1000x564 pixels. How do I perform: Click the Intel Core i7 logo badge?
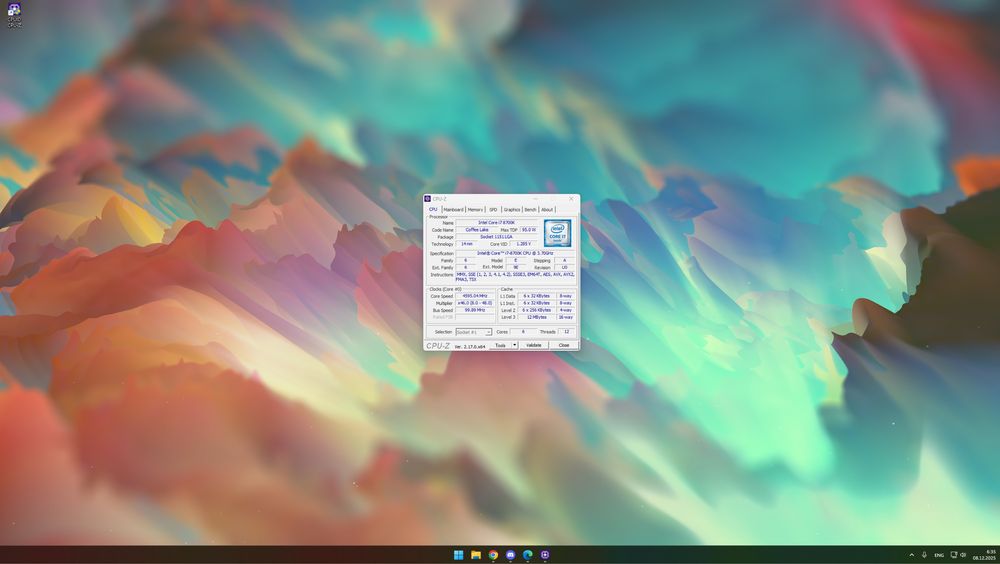click(557, 233)
